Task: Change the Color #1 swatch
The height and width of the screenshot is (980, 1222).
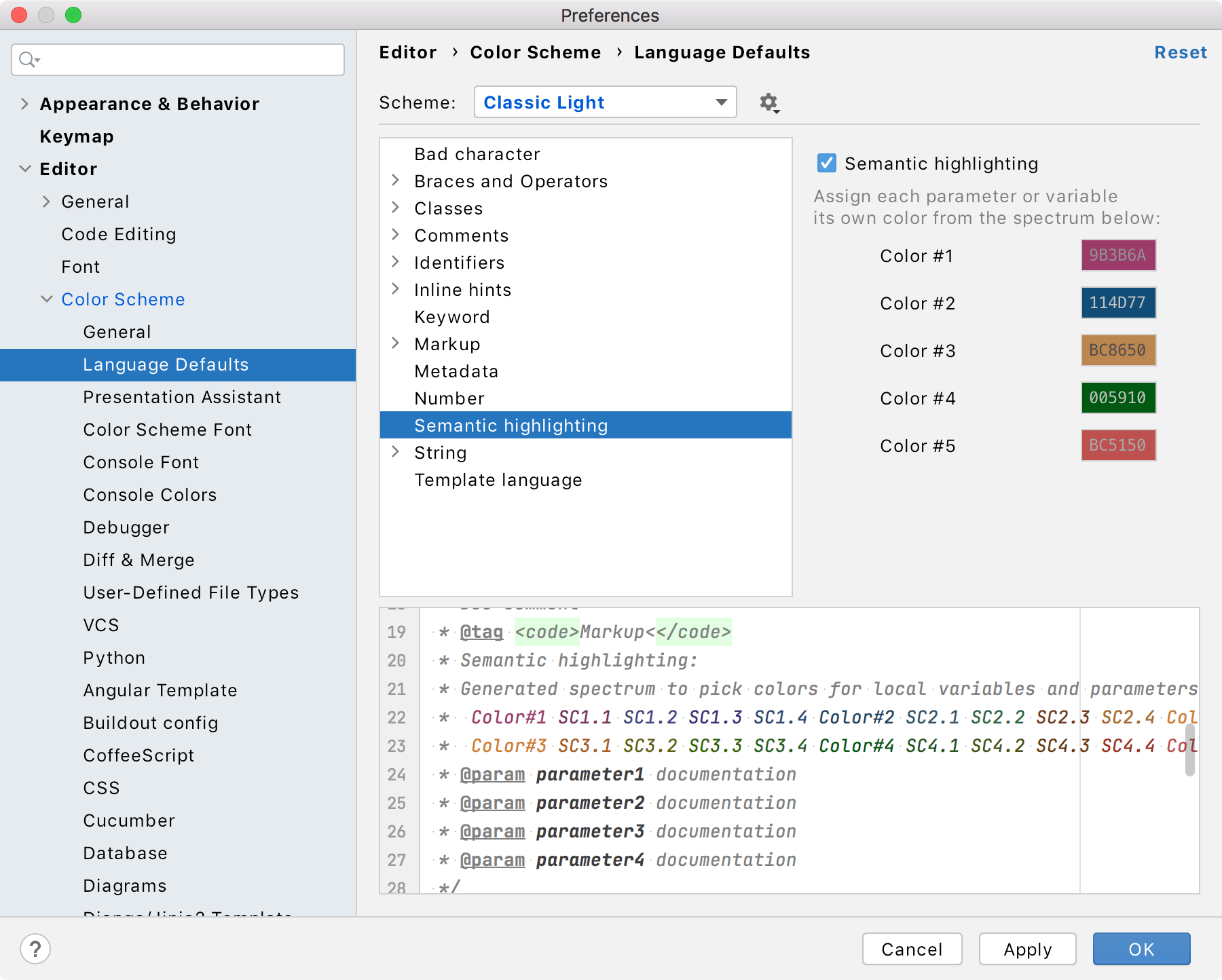Action: click(1117, 256)
